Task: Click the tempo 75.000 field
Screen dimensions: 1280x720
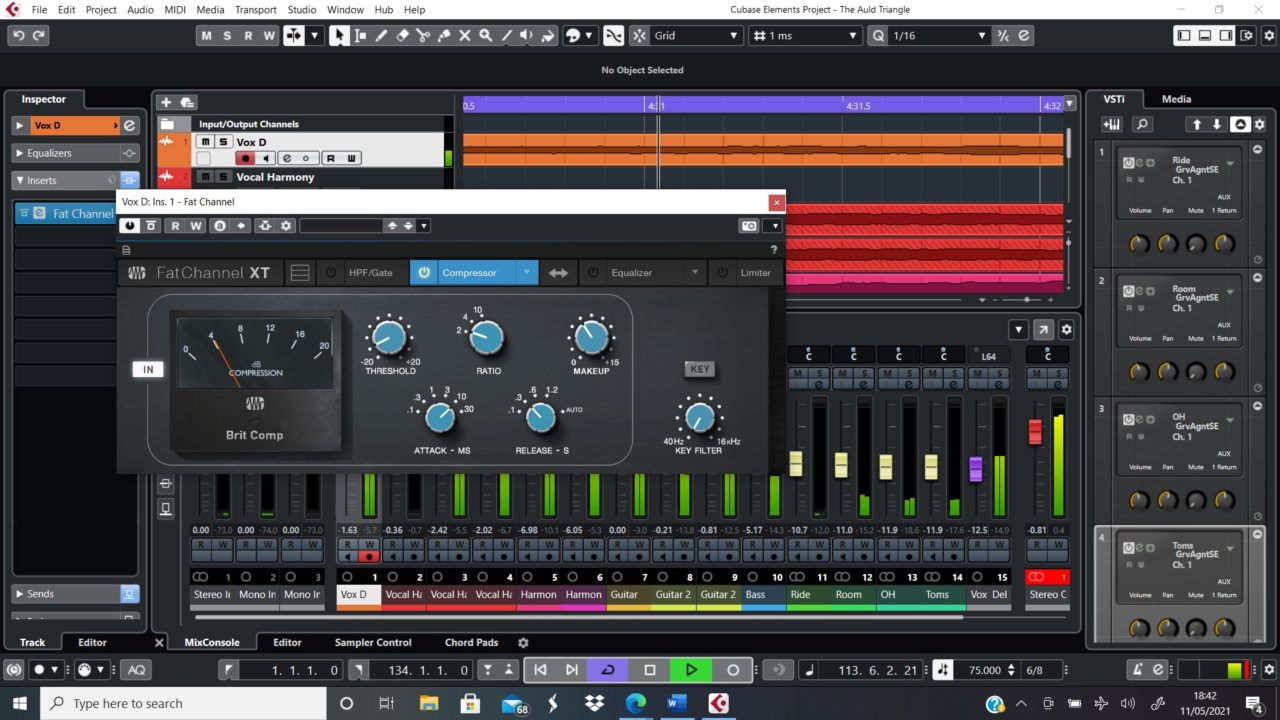Action: click(983, 670)
